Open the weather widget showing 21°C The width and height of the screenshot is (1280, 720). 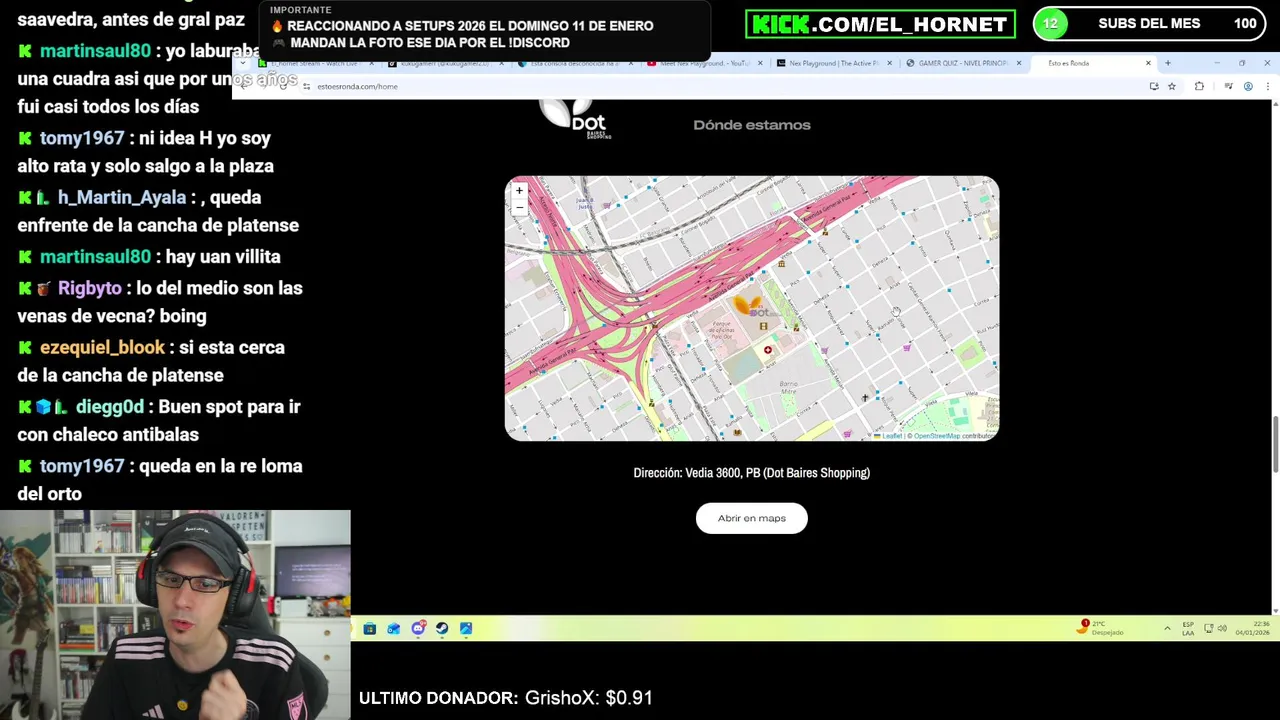pyautogui.click(x=1101, y=628)
